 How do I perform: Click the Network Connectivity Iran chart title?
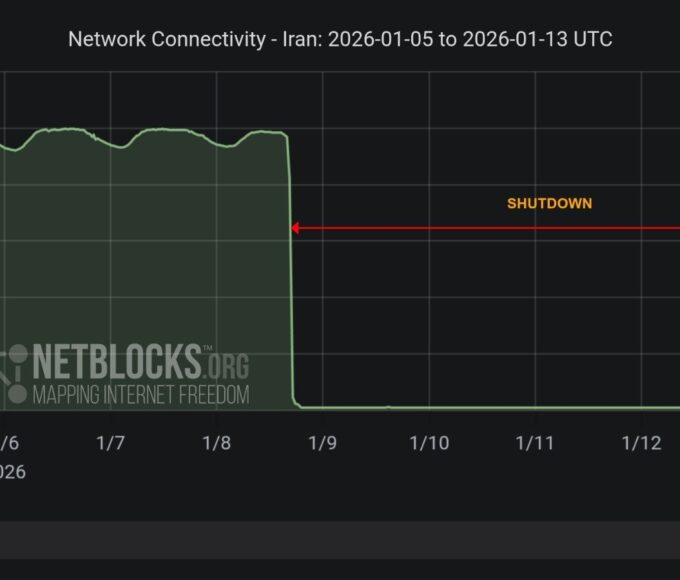(340, 39)
